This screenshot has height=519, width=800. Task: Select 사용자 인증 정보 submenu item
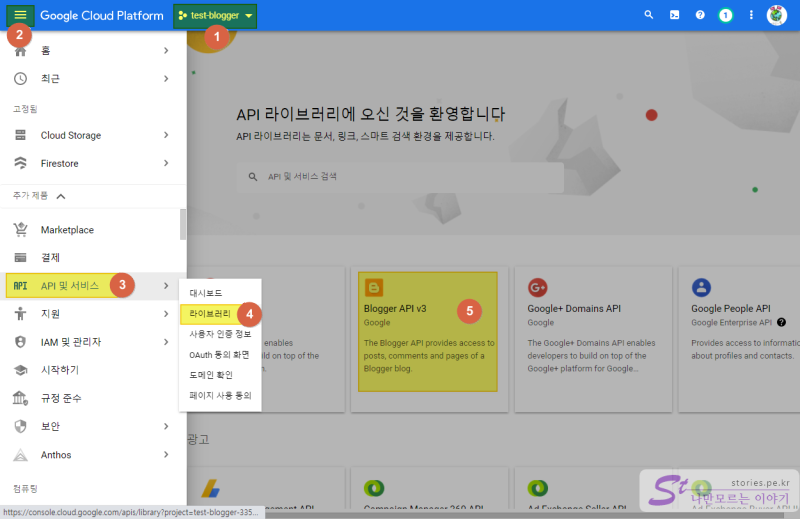pyautogui.click(x=220, y=334)
